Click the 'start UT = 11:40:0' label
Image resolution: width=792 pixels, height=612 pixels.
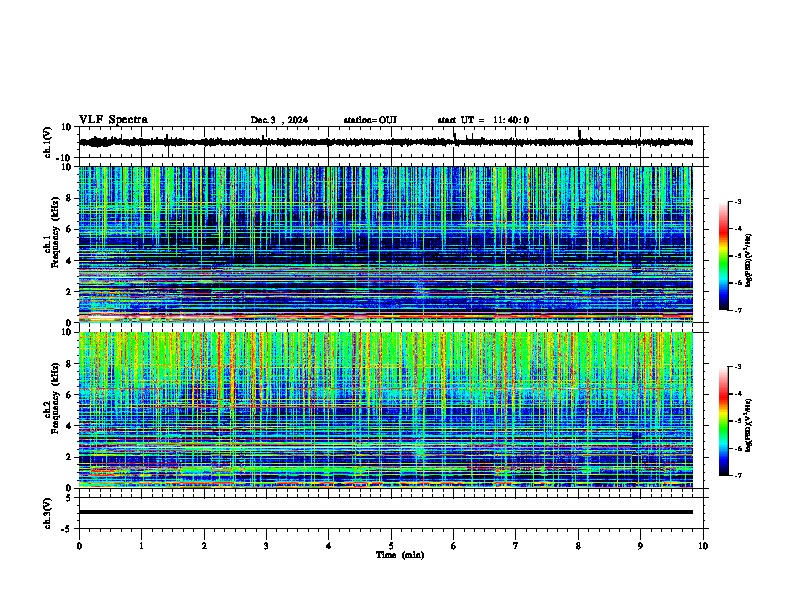tap(483, 120)
